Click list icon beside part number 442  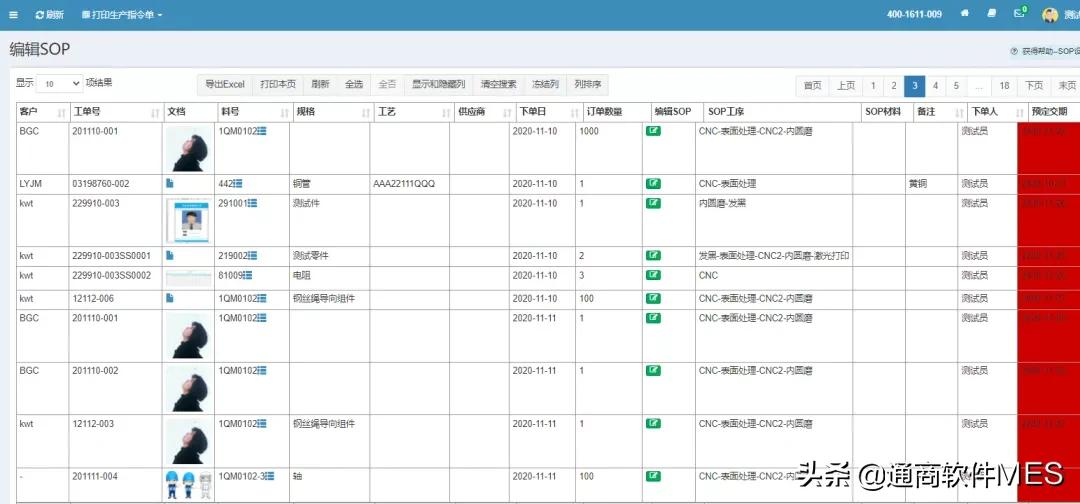(238, 184)
